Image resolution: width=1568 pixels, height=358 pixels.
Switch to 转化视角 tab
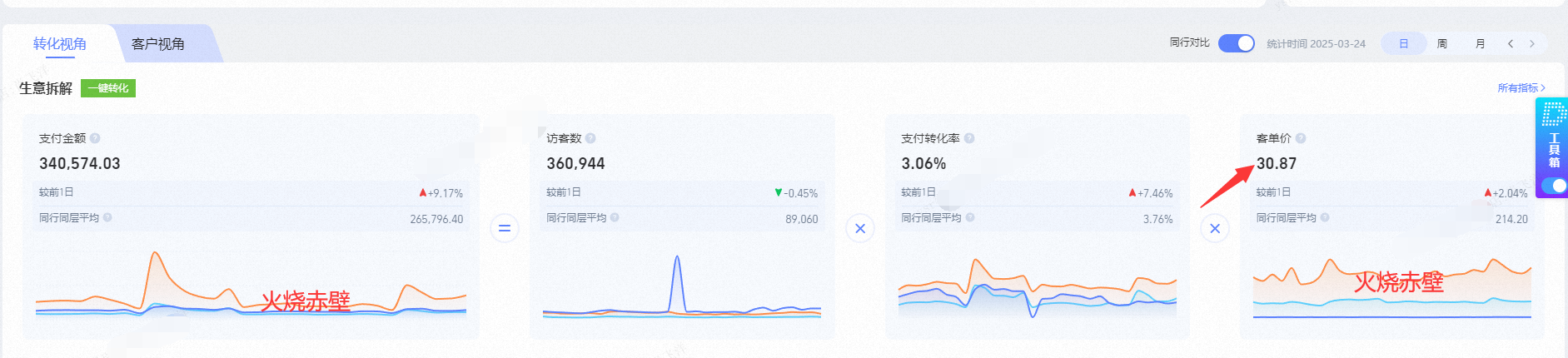coord(60,43)
